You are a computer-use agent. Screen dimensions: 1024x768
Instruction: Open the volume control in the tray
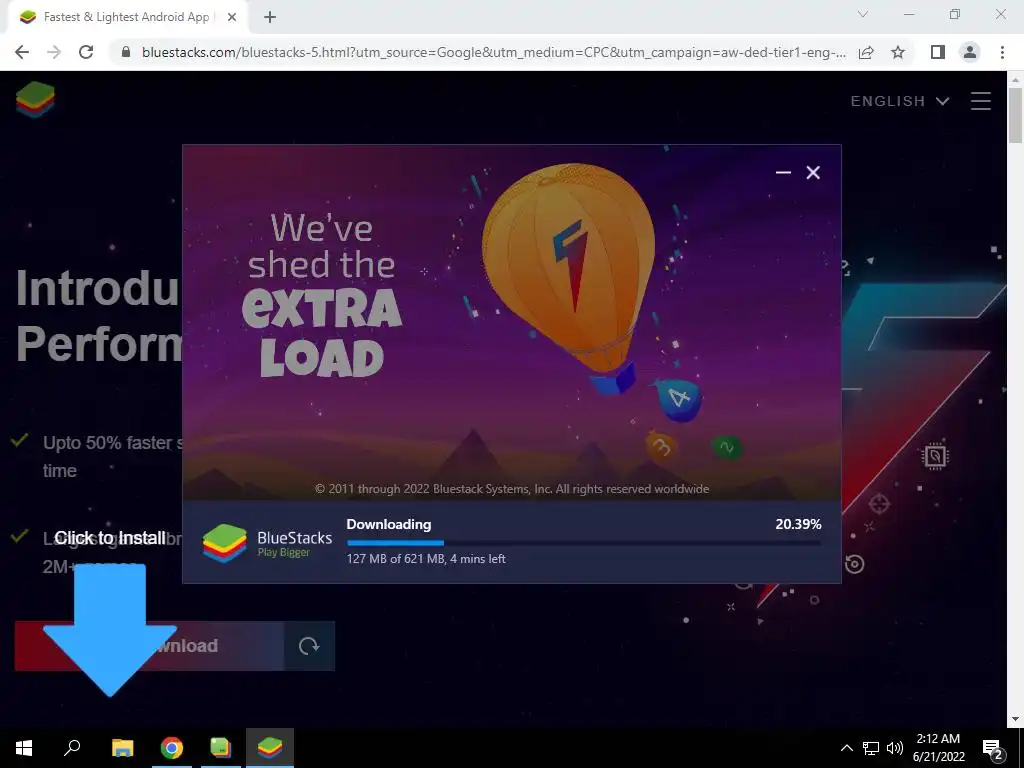[x=895, y=748]
